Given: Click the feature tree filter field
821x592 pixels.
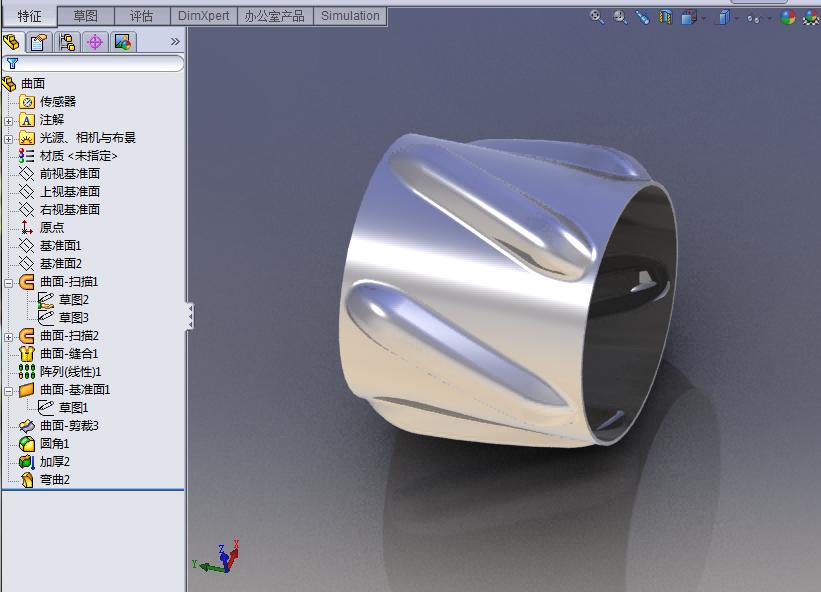Looking at the screenshot, I should 93,63.
